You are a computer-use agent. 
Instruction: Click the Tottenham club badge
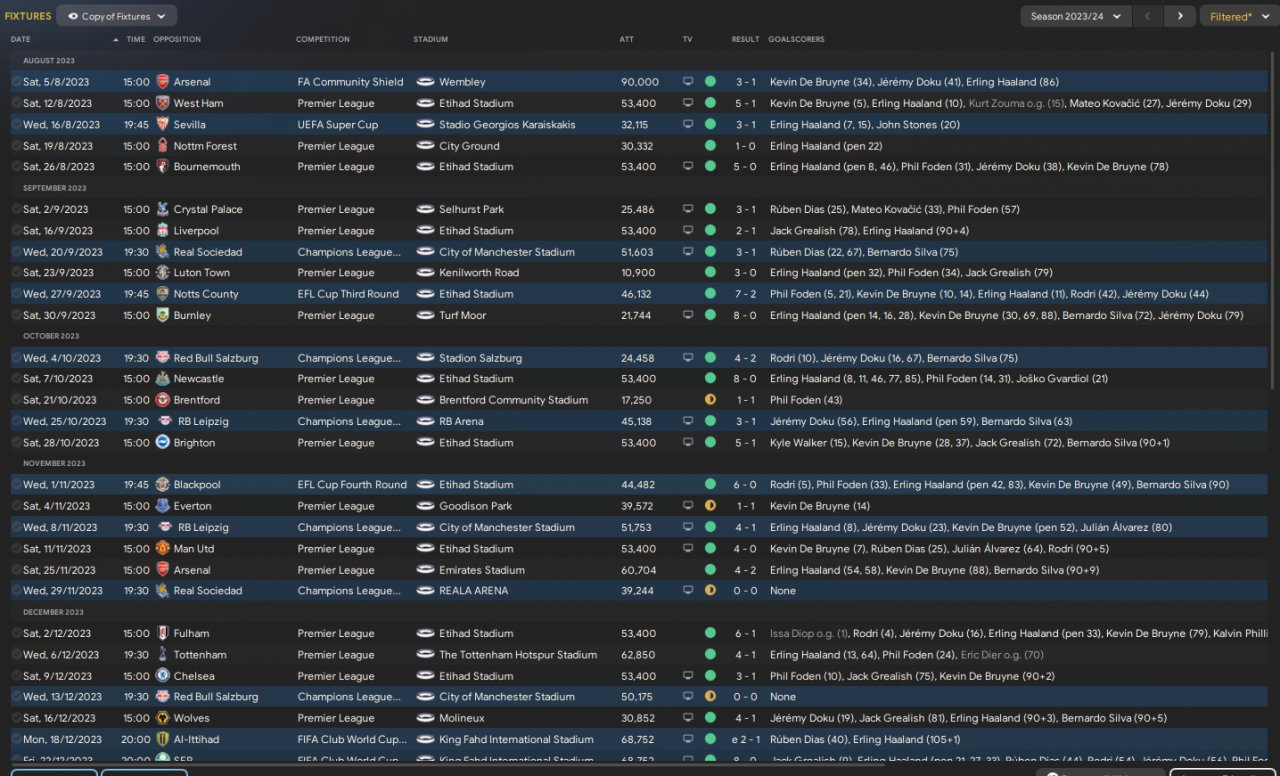pos(162,654)
